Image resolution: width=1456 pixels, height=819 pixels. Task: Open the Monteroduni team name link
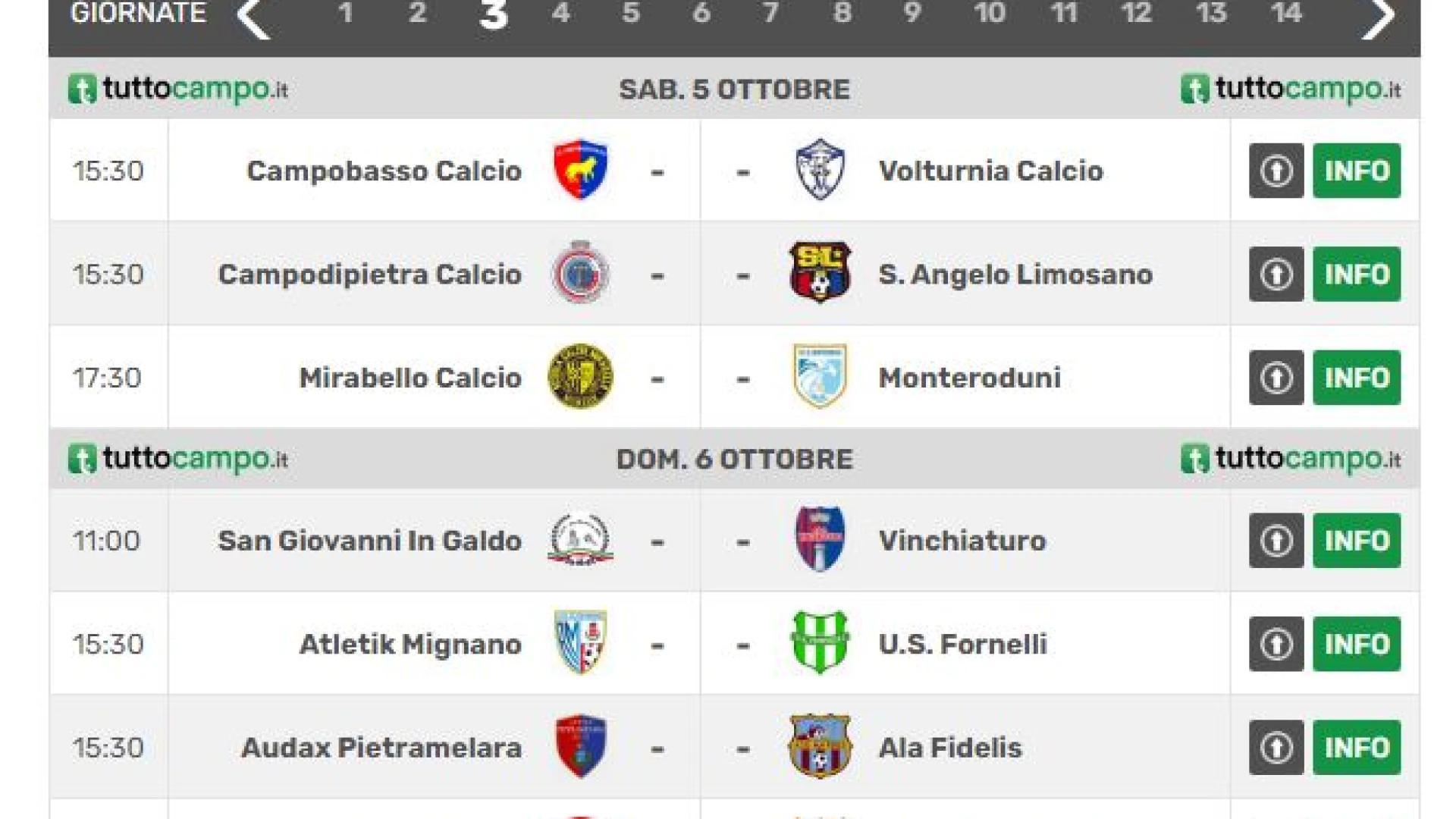click(x=969, y=378)
